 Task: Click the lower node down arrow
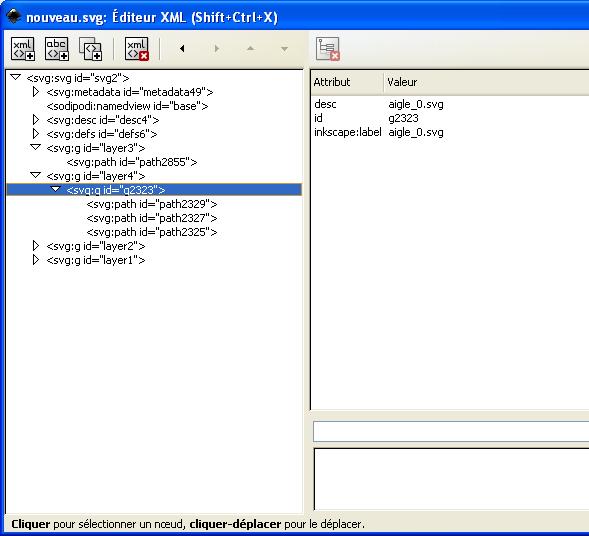tap(284, 49)
